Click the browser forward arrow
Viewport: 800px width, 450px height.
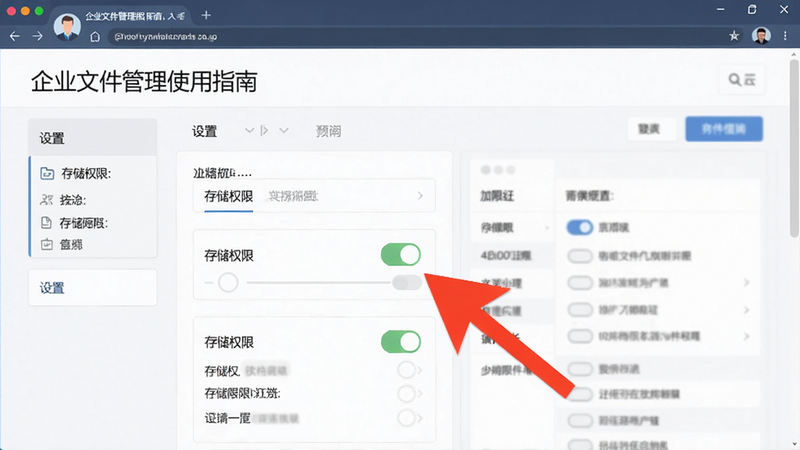[37, 36]
